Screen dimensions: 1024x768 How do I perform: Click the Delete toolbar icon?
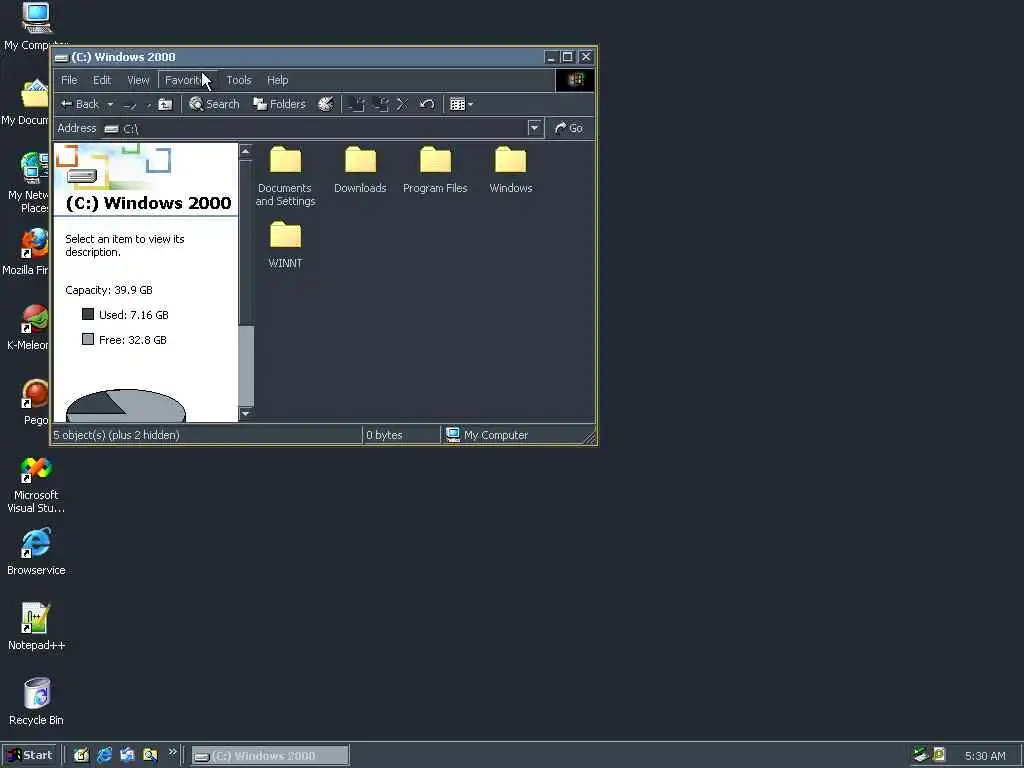(402, 104)
